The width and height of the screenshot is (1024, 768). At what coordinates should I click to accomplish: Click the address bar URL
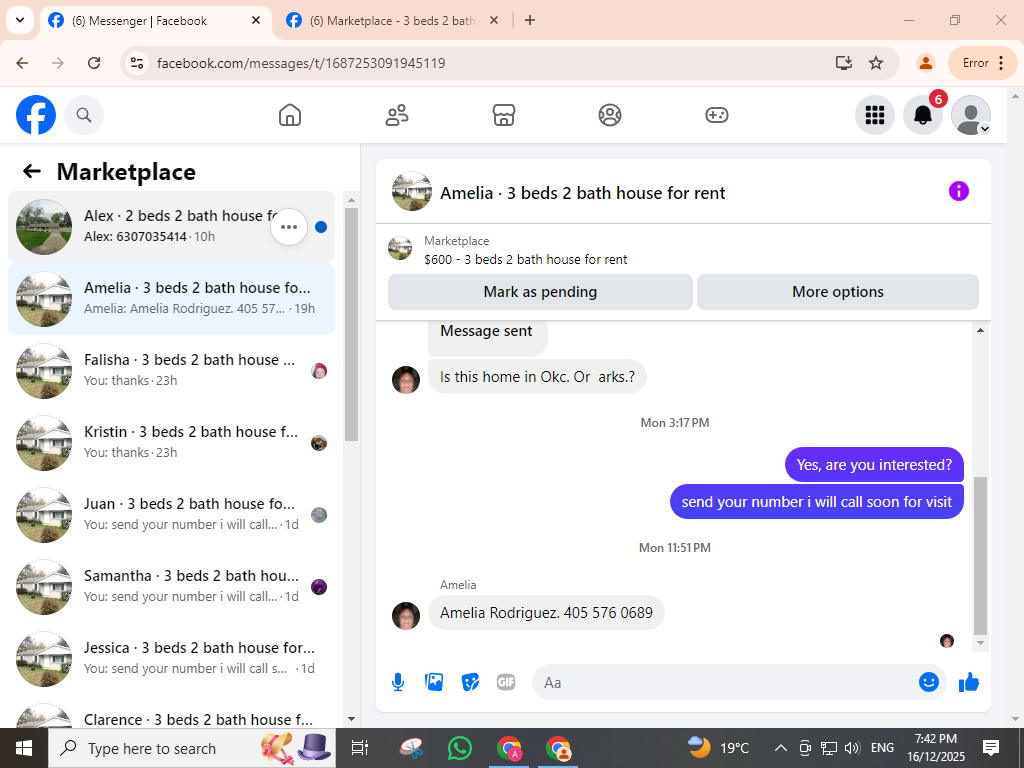coord(301,63)
